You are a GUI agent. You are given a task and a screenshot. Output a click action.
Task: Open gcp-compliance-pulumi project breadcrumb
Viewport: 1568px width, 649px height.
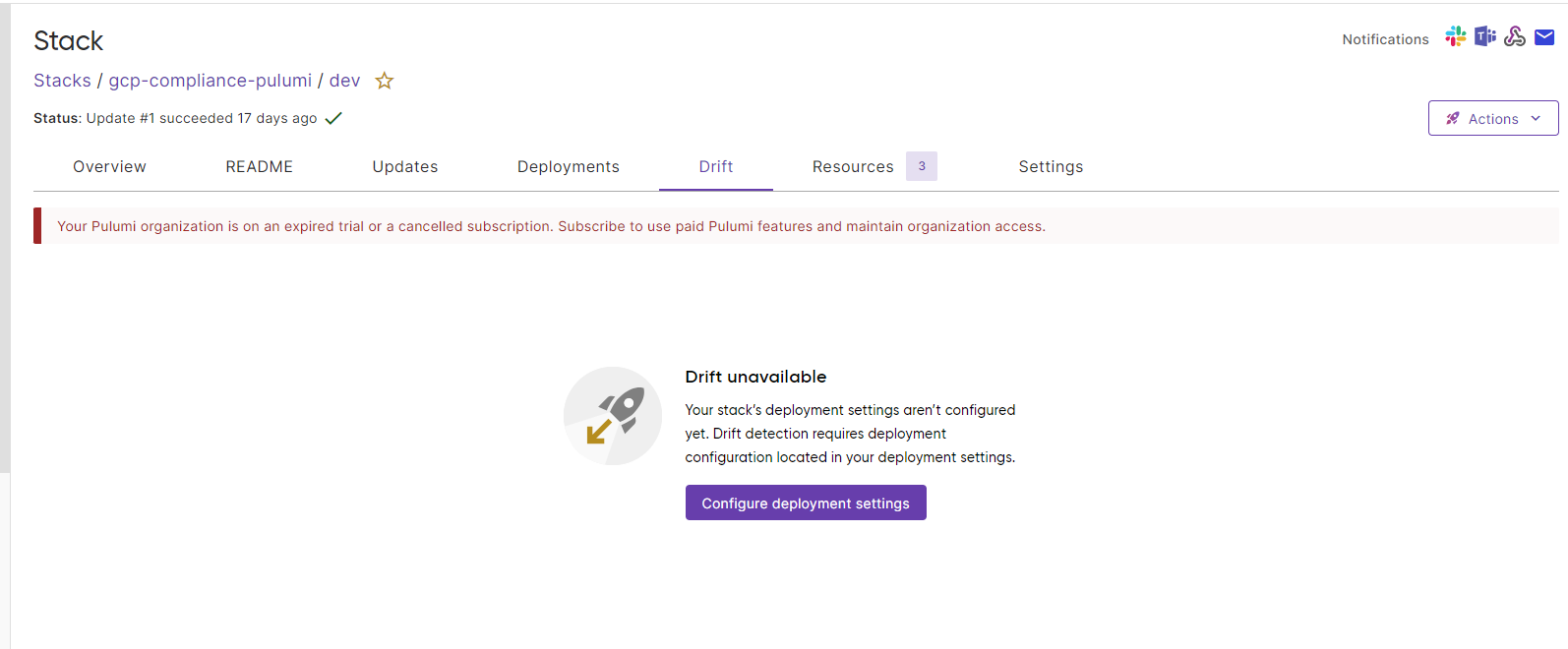point(211,81)
